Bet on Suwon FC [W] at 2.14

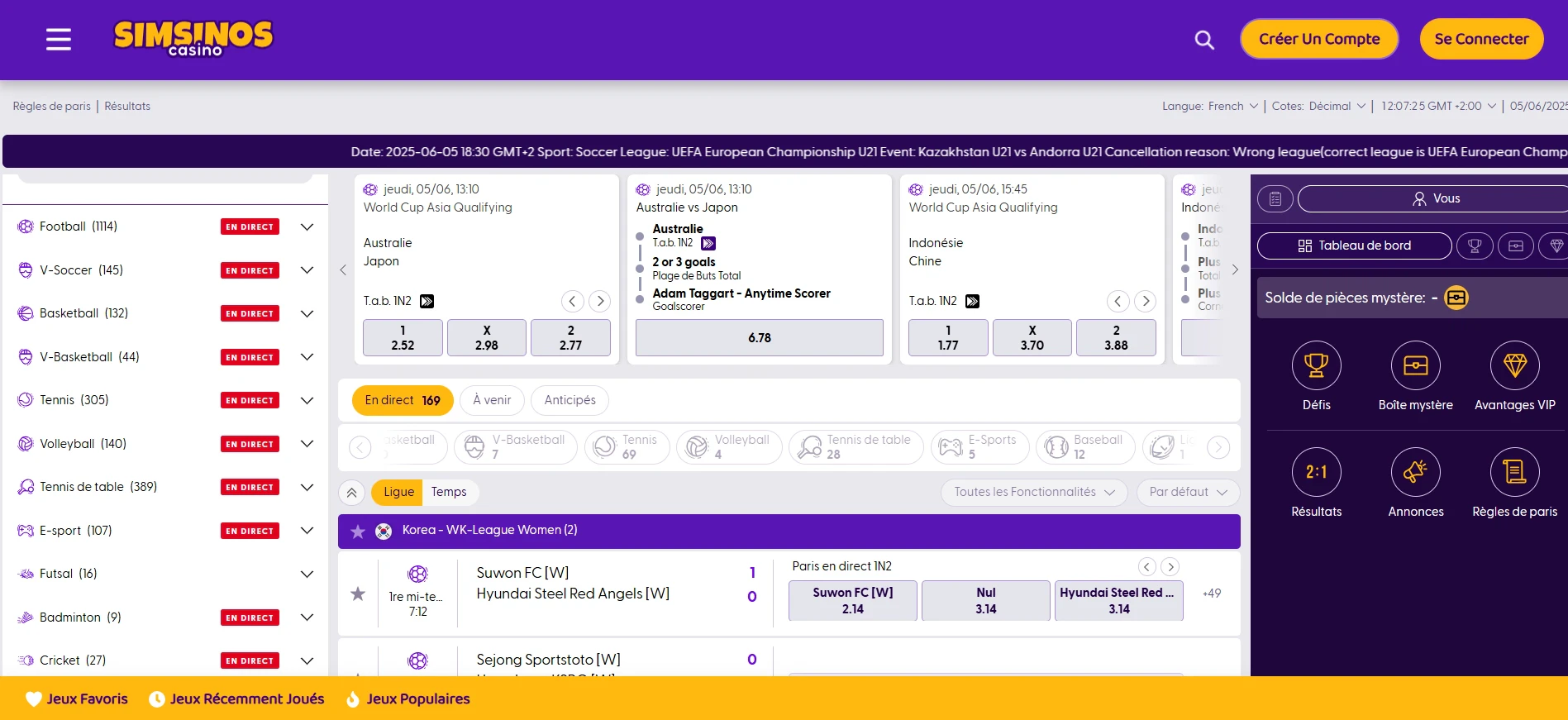852,601
